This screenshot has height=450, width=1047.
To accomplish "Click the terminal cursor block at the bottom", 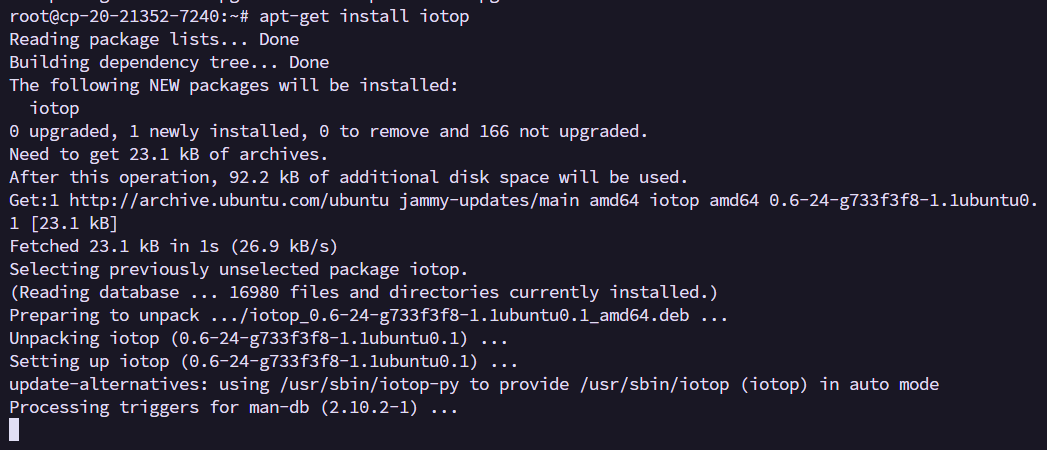I will (x=14, y=430).
